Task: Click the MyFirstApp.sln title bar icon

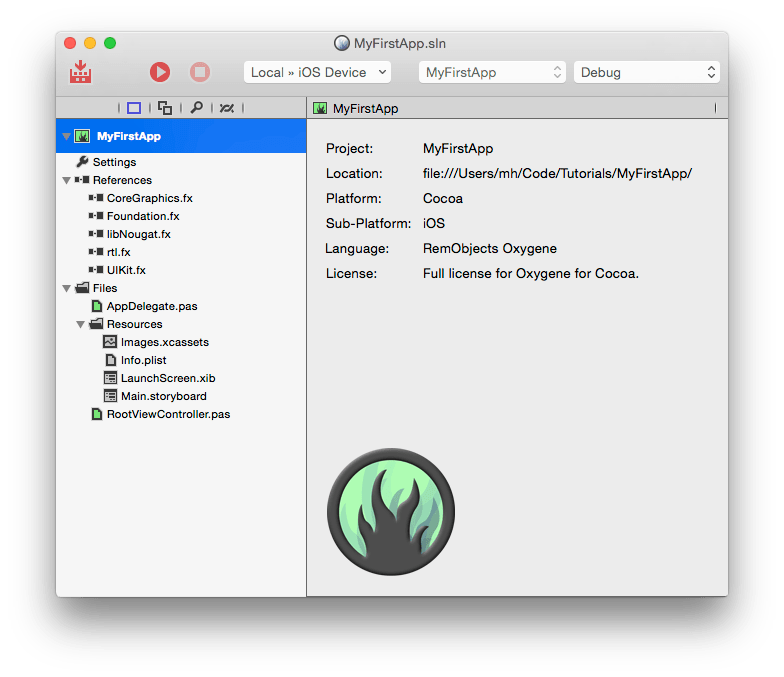Action: pyautogui.click(x=342, y=43)
